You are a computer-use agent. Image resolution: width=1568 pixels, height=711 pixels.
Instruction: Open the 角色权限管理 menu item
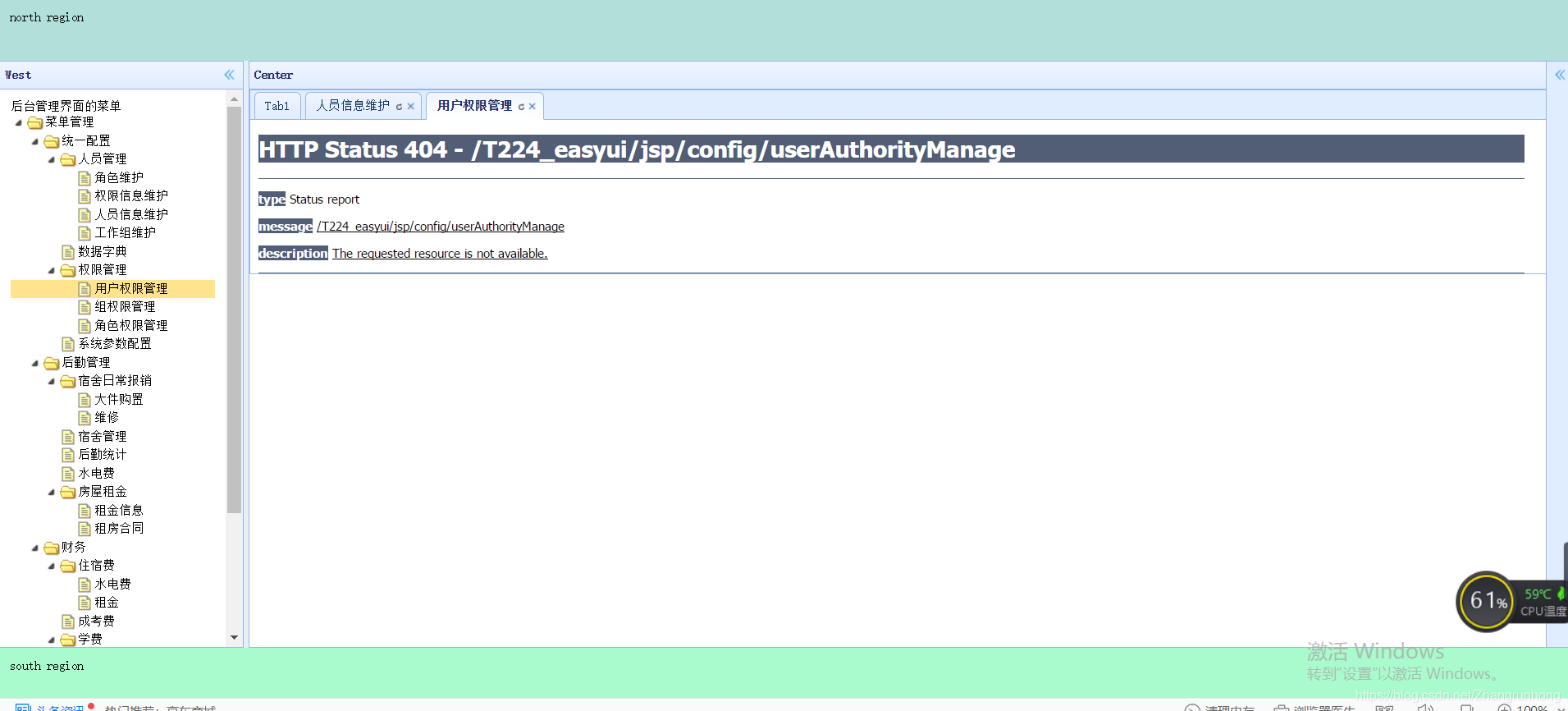pos(131,325)
